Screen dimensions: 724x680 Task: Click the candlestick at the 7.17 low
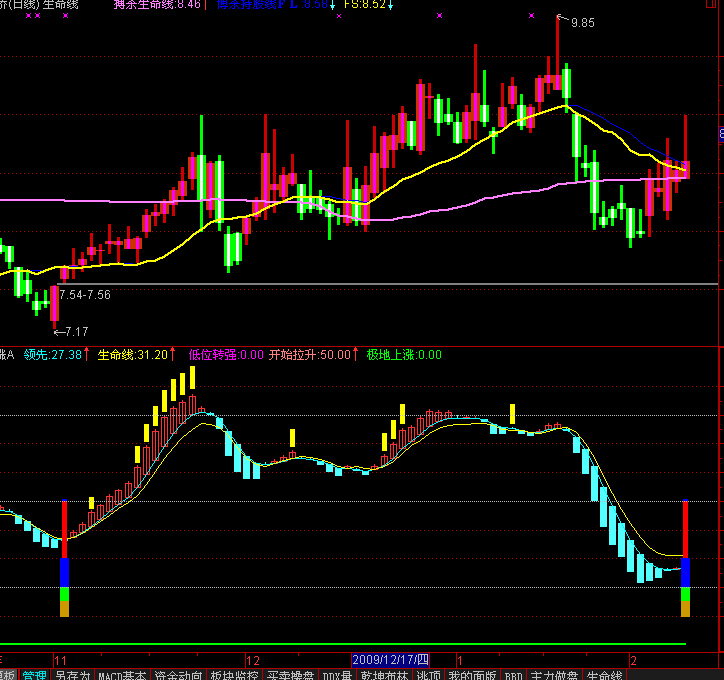(54, 306)
